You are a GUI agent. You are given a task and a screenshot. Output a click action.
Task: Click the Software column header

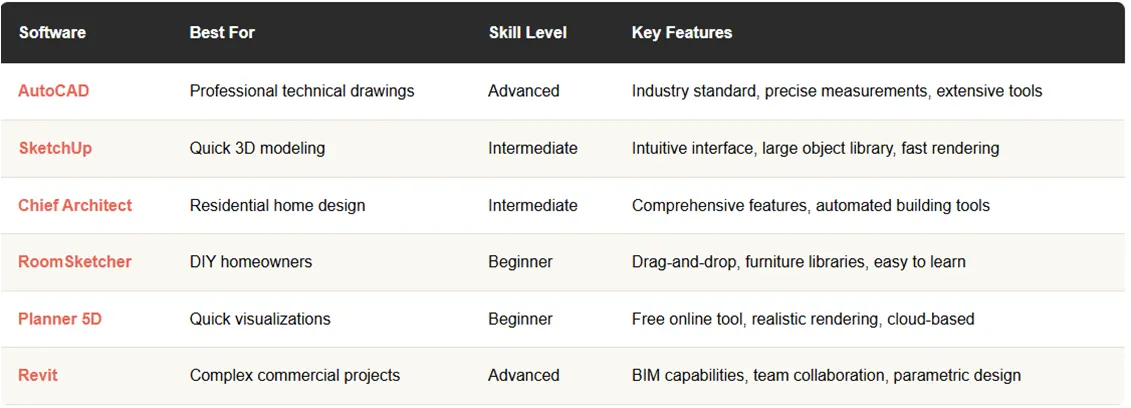(x=52, y=33)
